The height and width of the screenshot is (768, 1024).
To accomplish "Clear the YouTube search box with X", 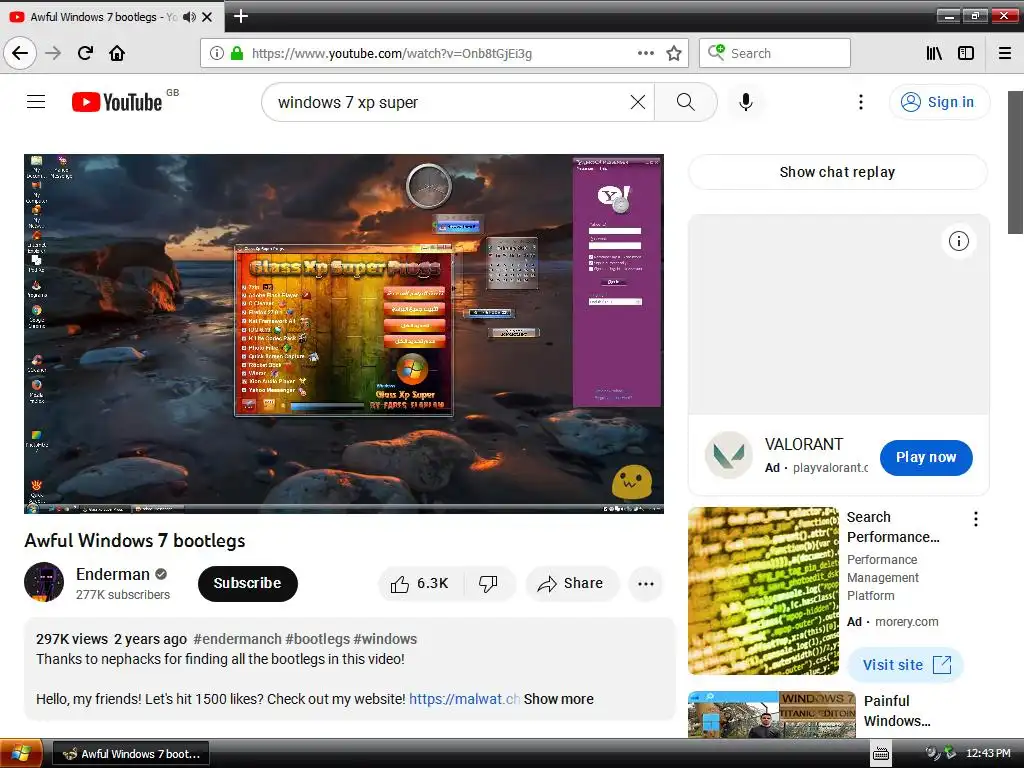I will [x=637, y=102].
